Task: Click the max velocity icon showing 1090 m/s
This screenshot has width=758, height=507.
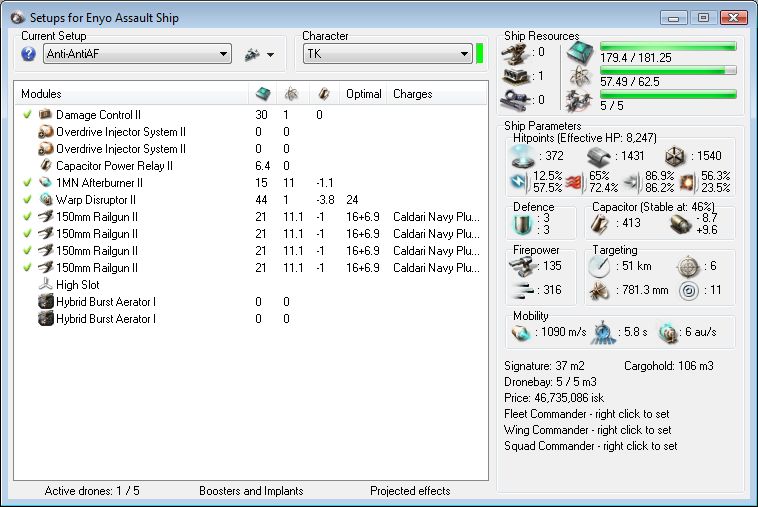Action: (x=523, y=331)
